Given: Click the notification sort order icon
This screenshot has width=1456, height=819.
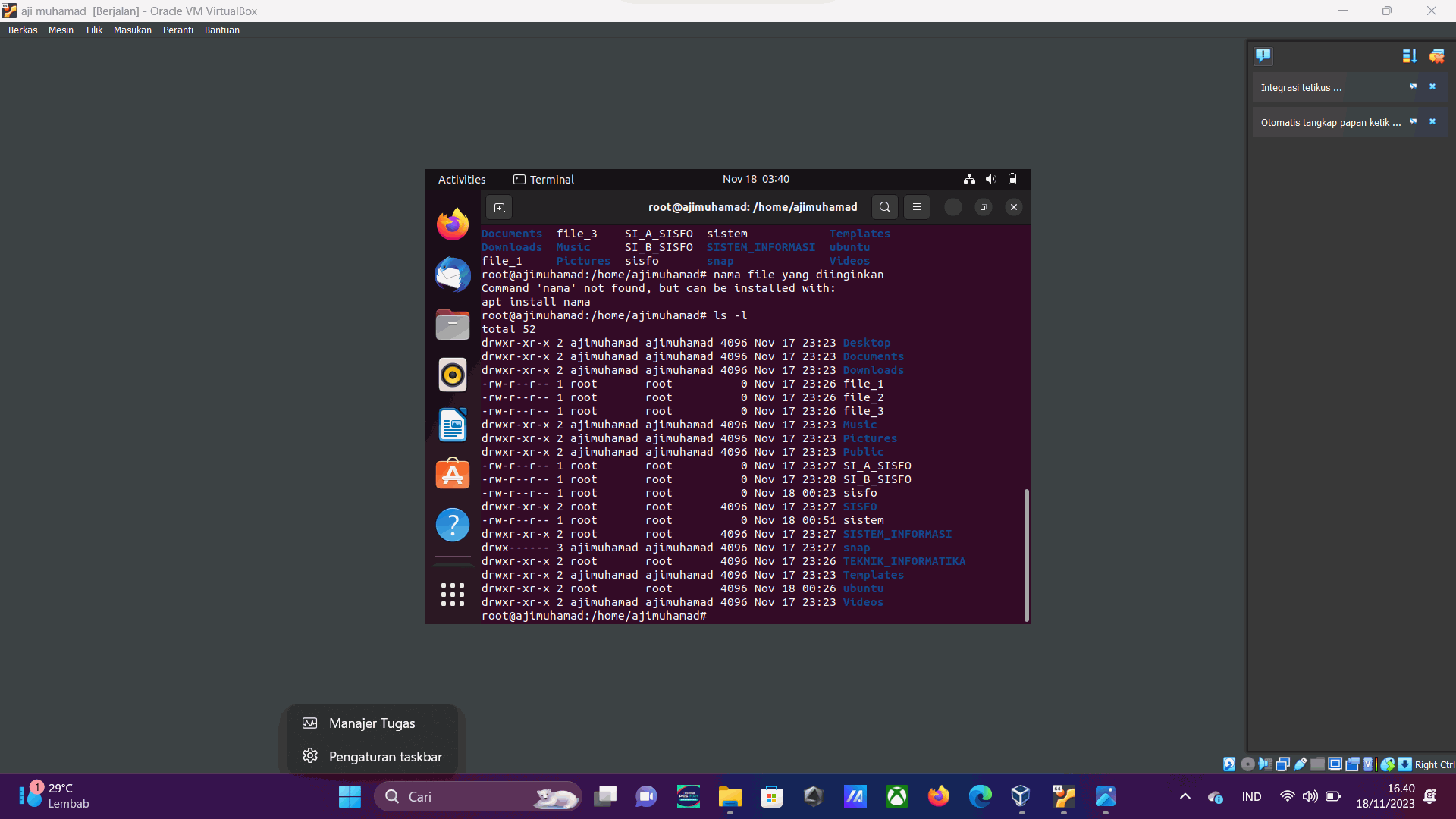Looking at the screenshot, I should [1410, 55].
